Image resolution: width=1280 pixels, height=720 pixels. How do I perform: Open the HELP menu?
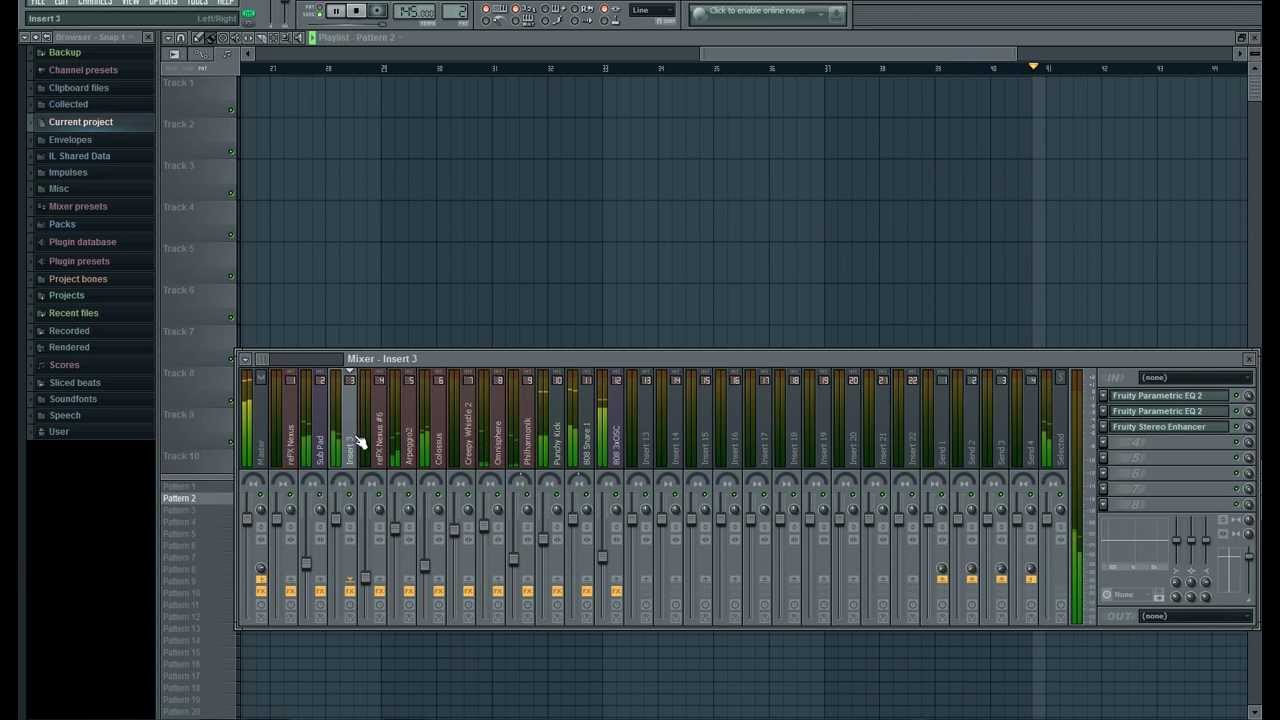click(x=225, y=2)
